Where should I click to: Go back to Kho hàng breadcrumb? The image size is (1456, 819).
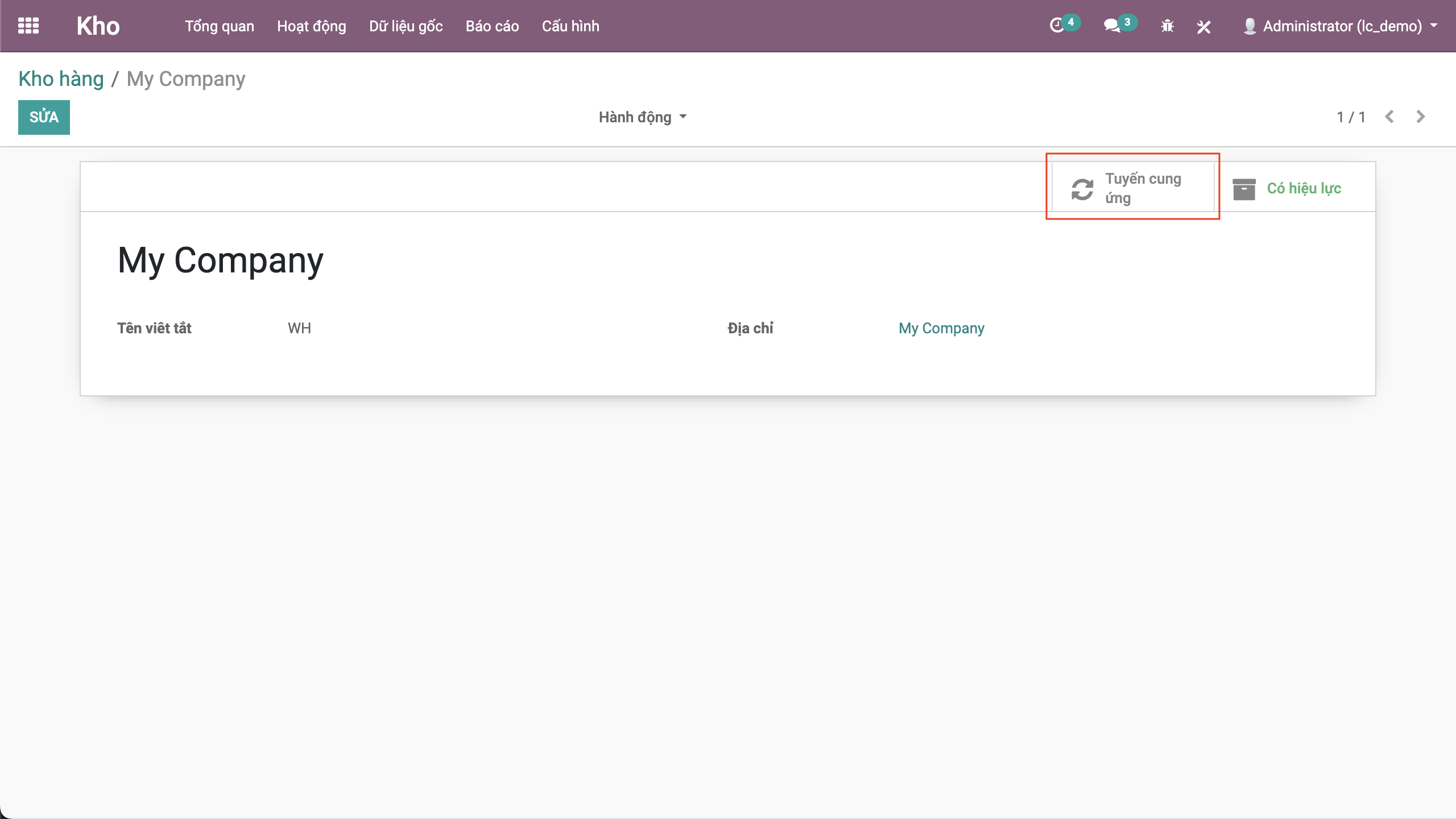click(61, 79)
